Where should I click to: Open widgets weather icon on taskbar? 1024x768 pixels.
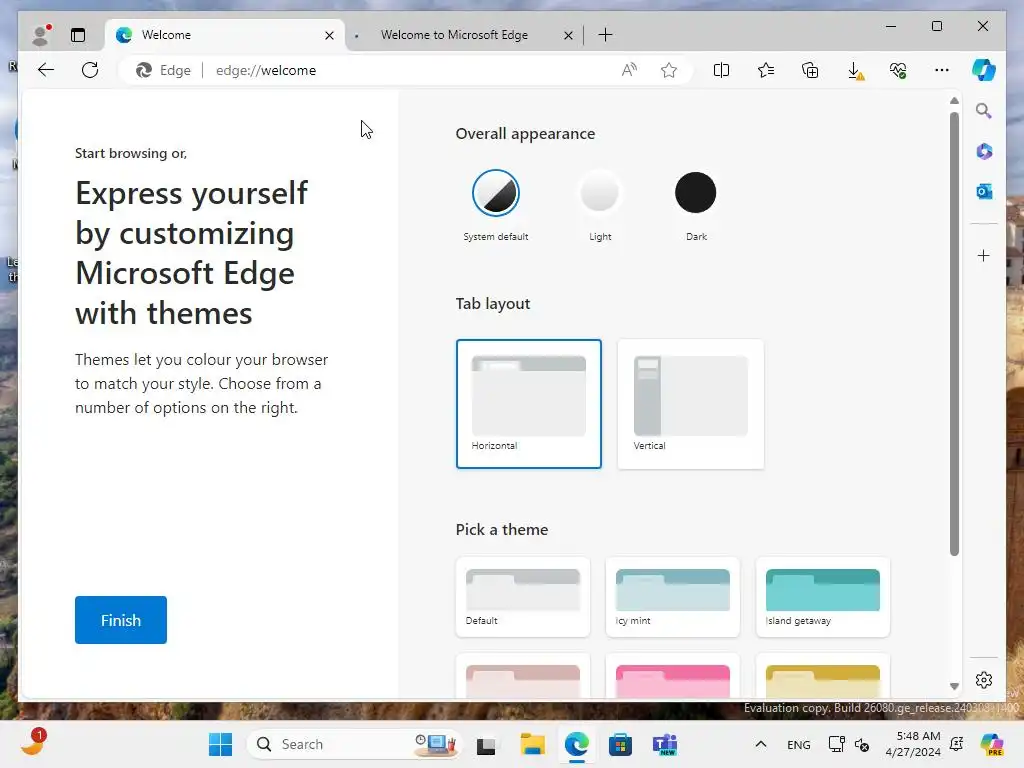(x=33, y=743)
